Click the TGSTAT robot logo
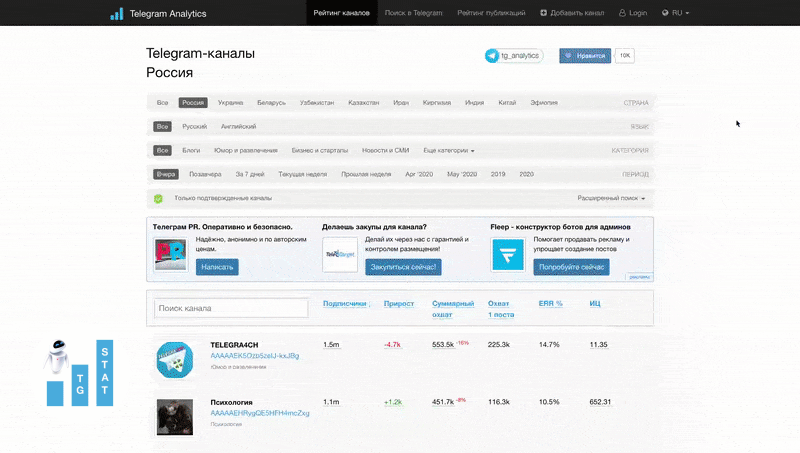The width and height of the screenshot is (800, 453). (x=80, y=373)
